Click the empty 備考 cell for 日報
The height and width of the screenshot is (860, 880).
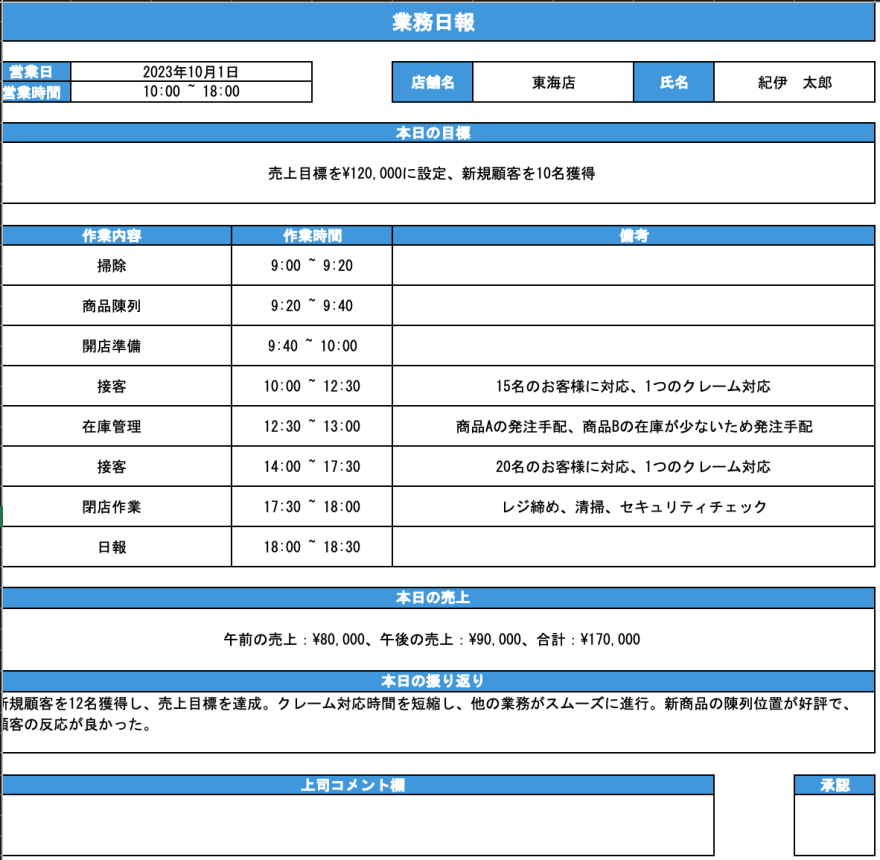tap(634, 547)
